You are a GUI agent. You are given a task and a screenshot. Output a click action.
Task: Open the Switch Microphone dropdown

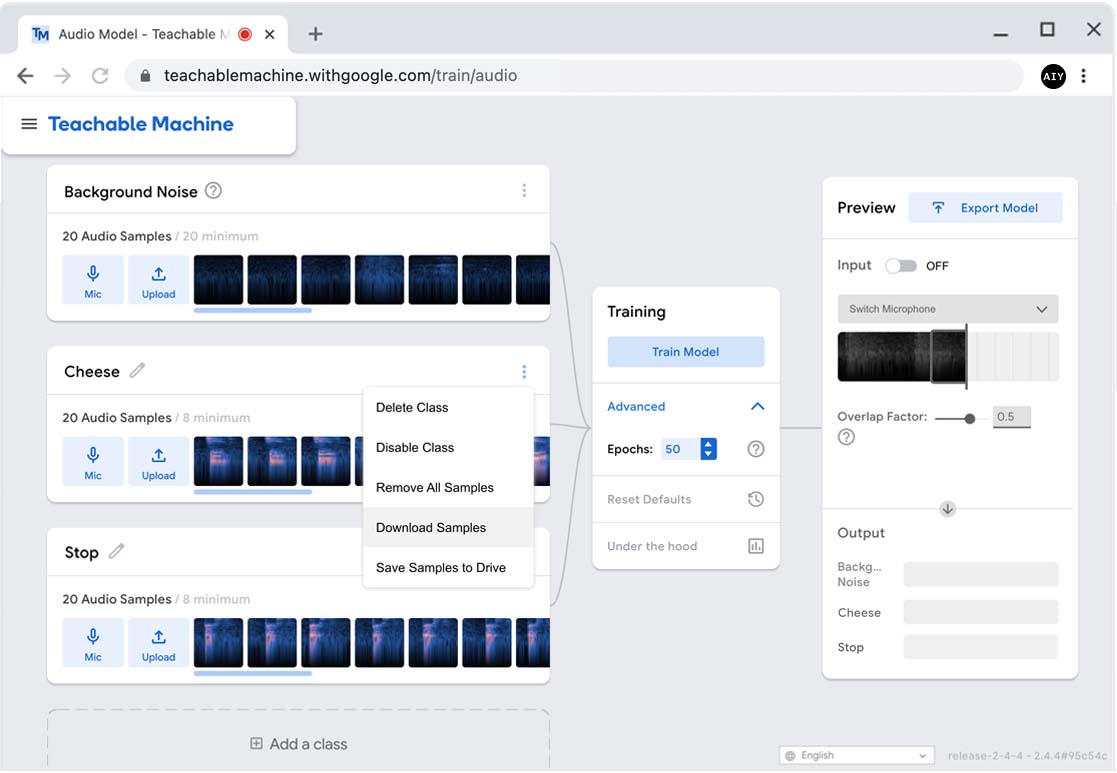pos(947,309)
